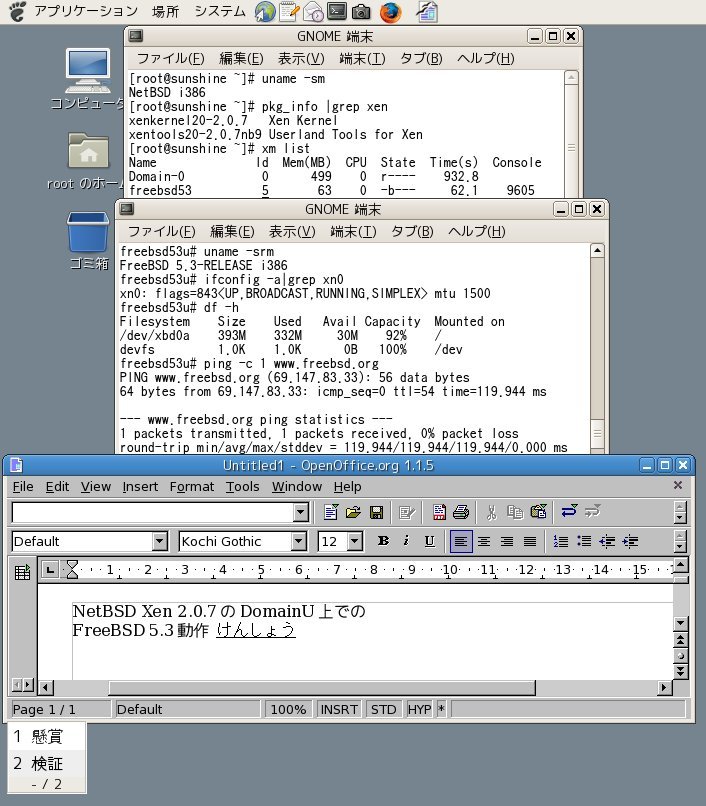The width and height of the screenshot is (706, 806).
Task: Click the Navigation circle button on scrollbar
Action: coord(680,656)
